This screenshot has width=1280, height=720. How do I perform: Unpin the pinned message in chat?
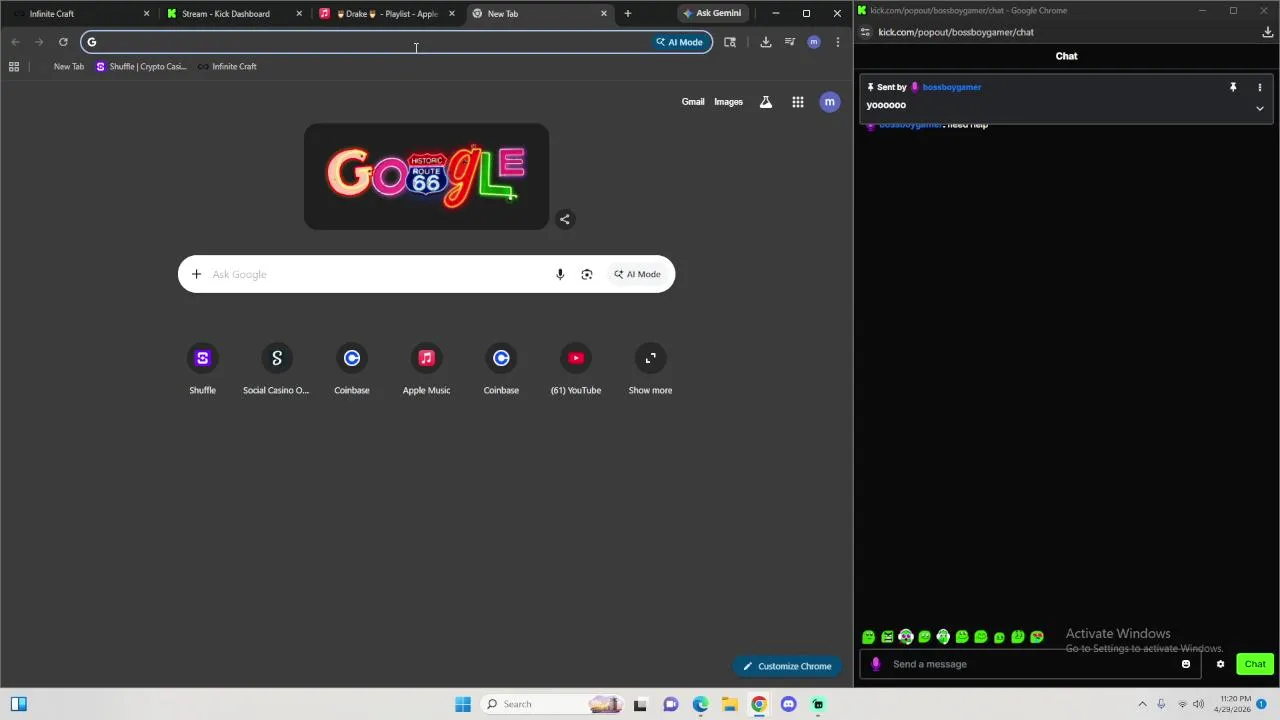[x=1233, y=87]
